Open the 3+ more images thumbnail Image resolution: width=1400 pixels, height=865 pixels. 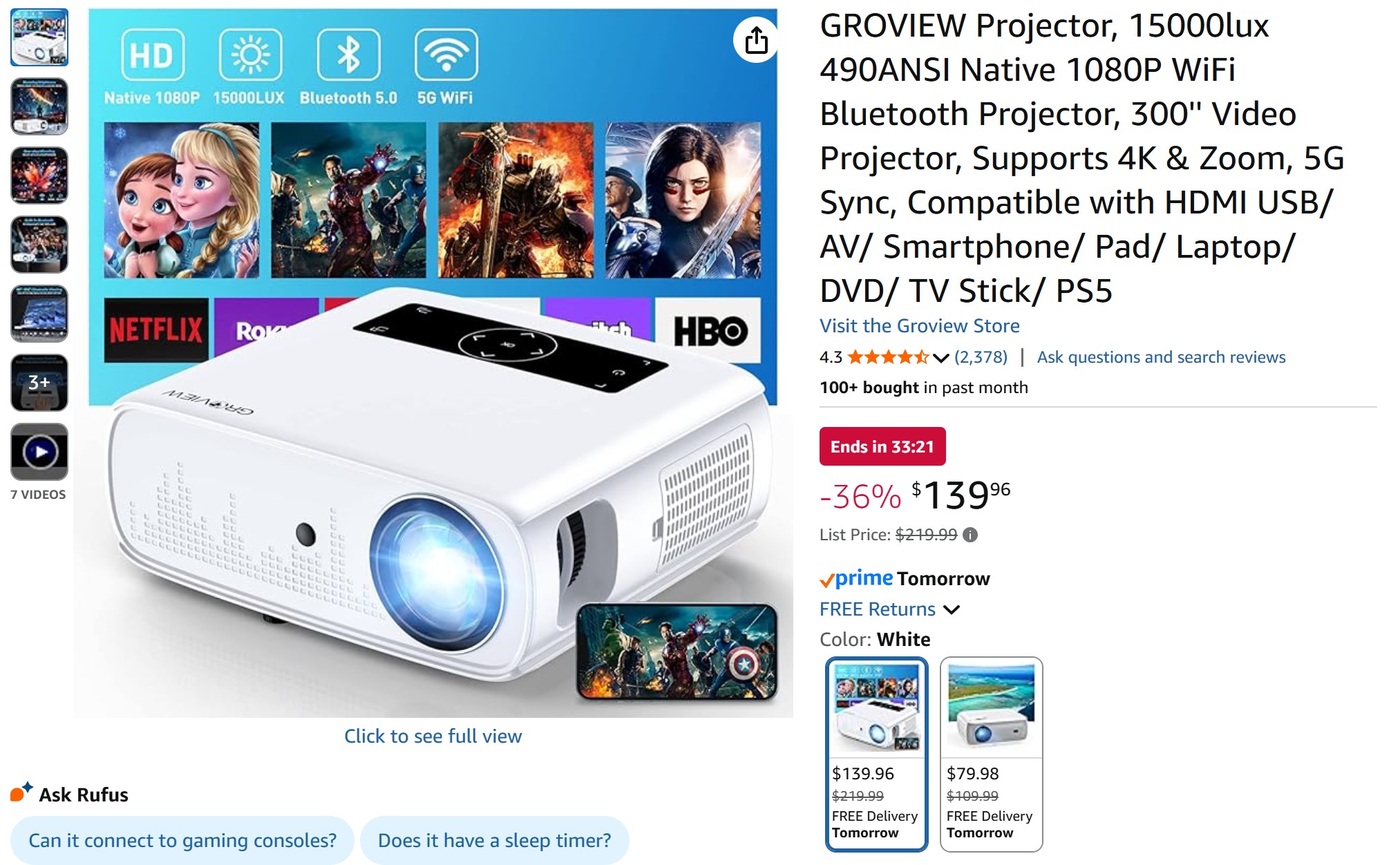pyautogui.click(x=39, y=383)
